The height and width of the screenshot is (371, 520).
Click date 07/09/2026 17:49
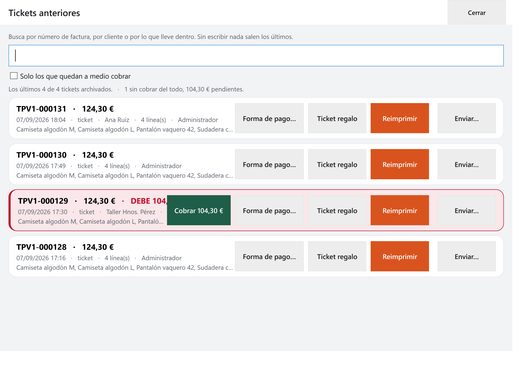(x=41, y=166)
